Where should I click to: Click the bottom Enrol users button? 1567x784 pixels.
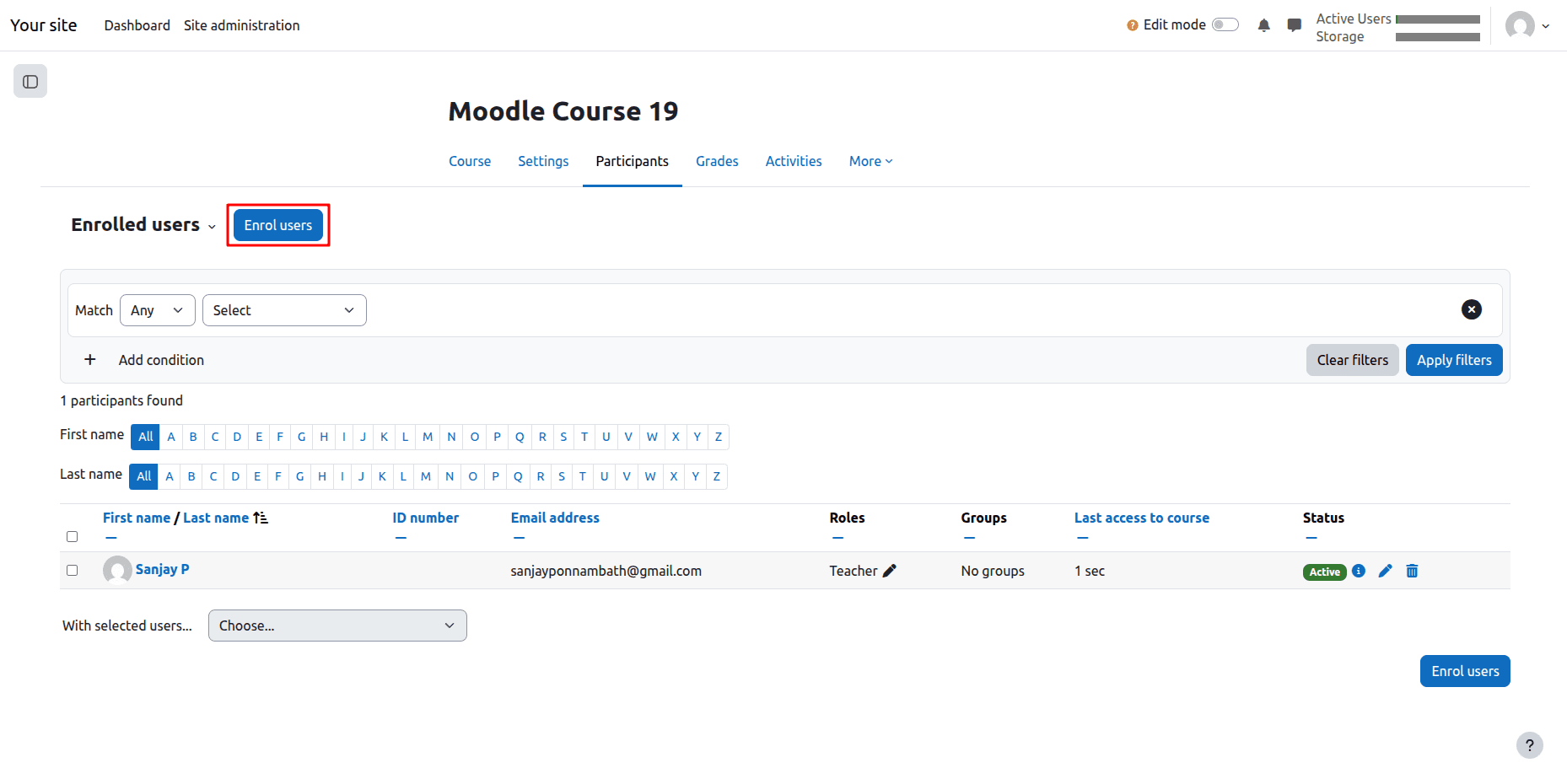tap(1465, 671)
